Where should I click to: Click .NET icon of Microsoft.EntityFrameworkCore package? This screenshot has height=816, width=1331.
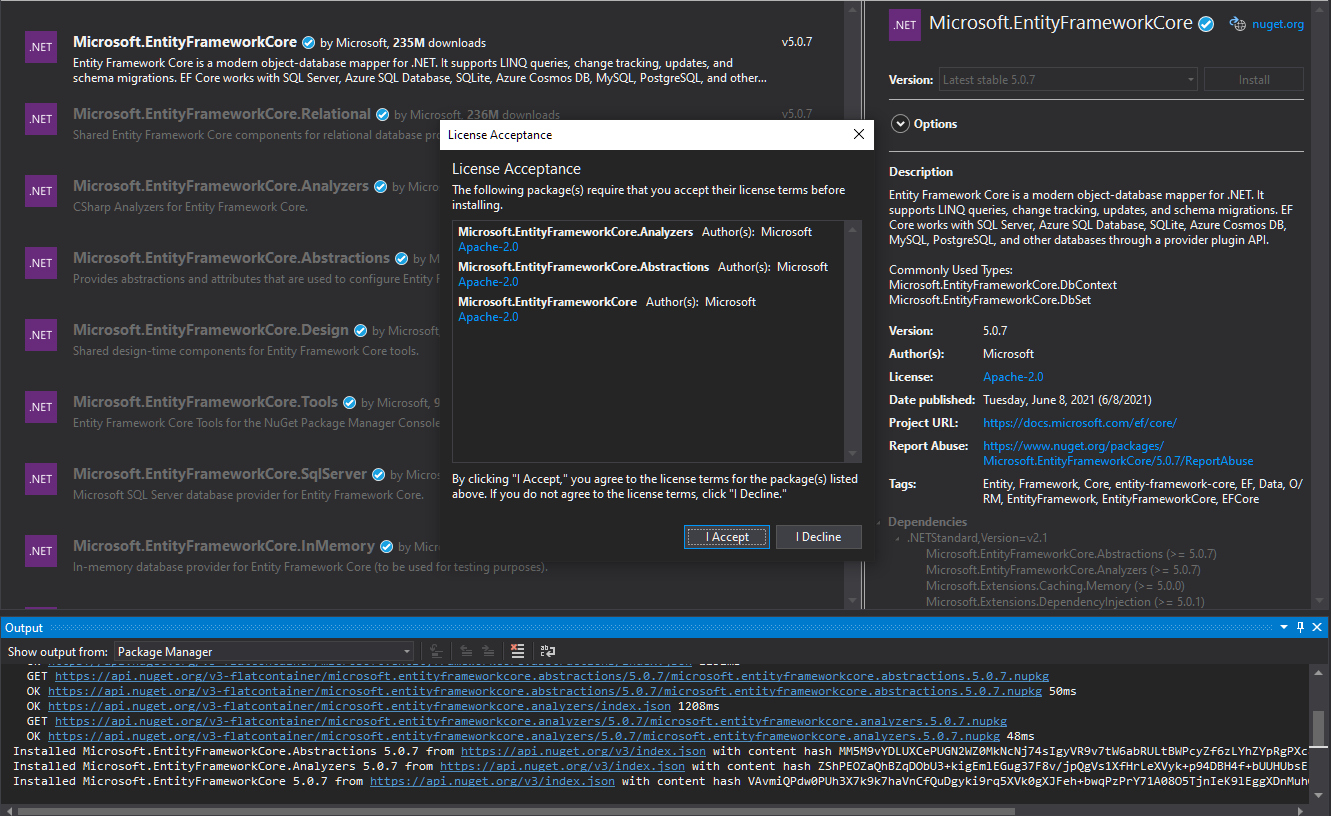[x=41, y=47]
